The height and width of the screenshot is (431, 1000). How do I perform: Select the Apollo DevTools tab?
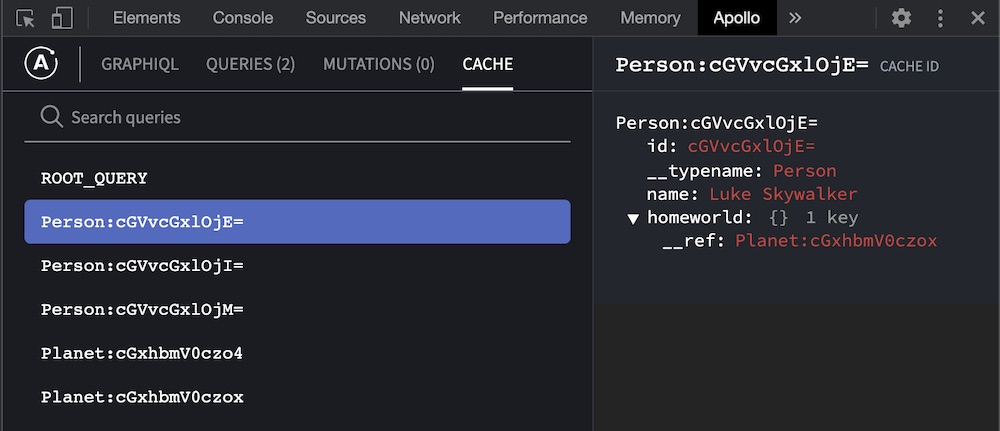click(x=737, y=18)
